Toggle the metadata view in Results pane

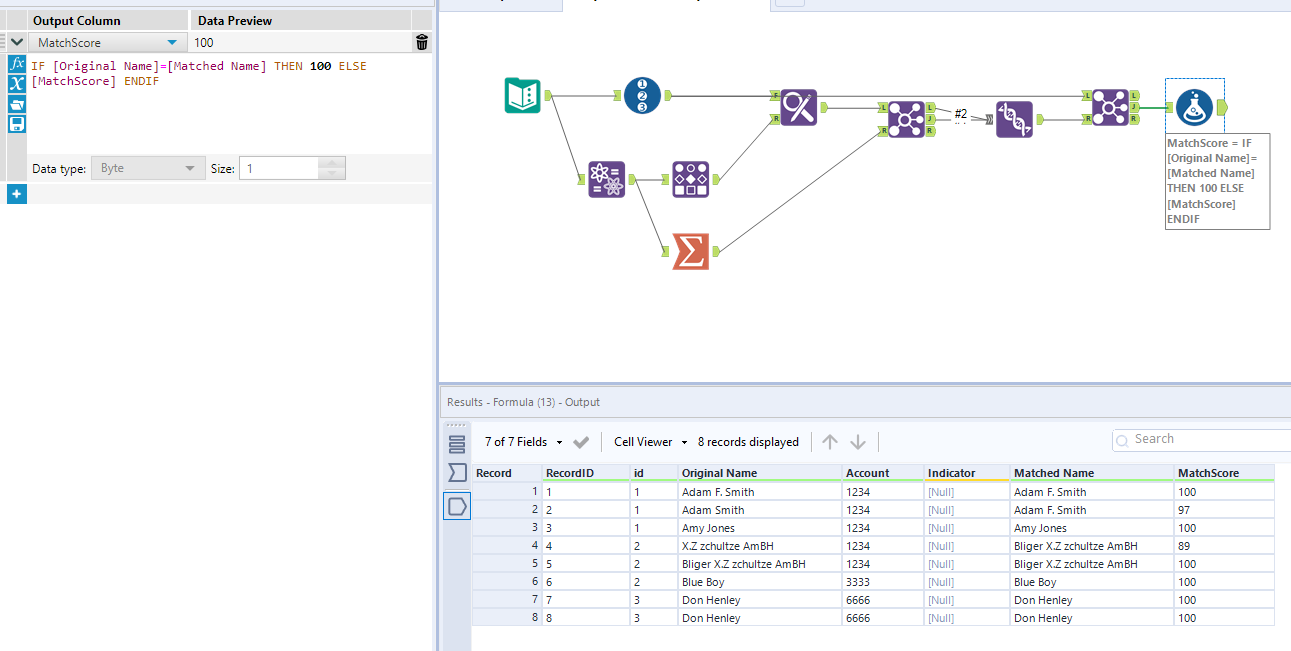(x=457, y=474)
